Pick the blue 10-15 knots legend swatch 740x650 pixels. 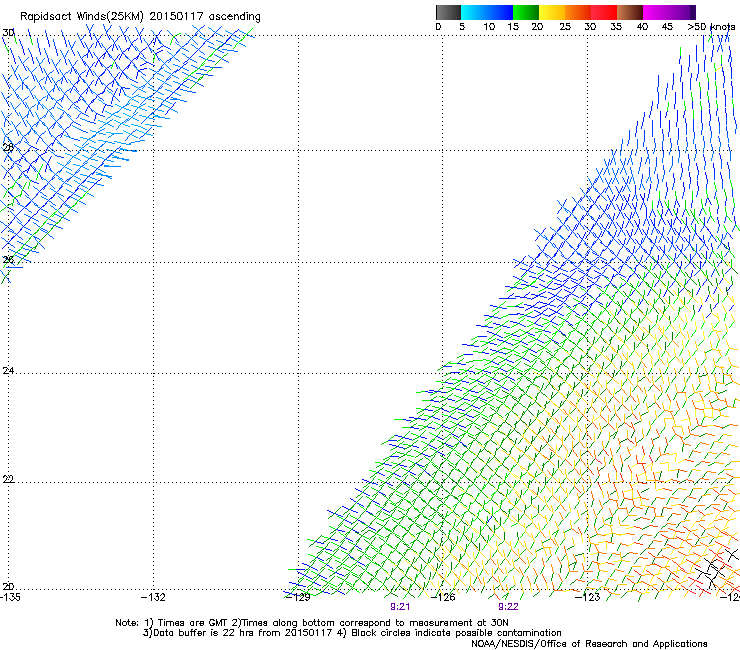[500, 12]
